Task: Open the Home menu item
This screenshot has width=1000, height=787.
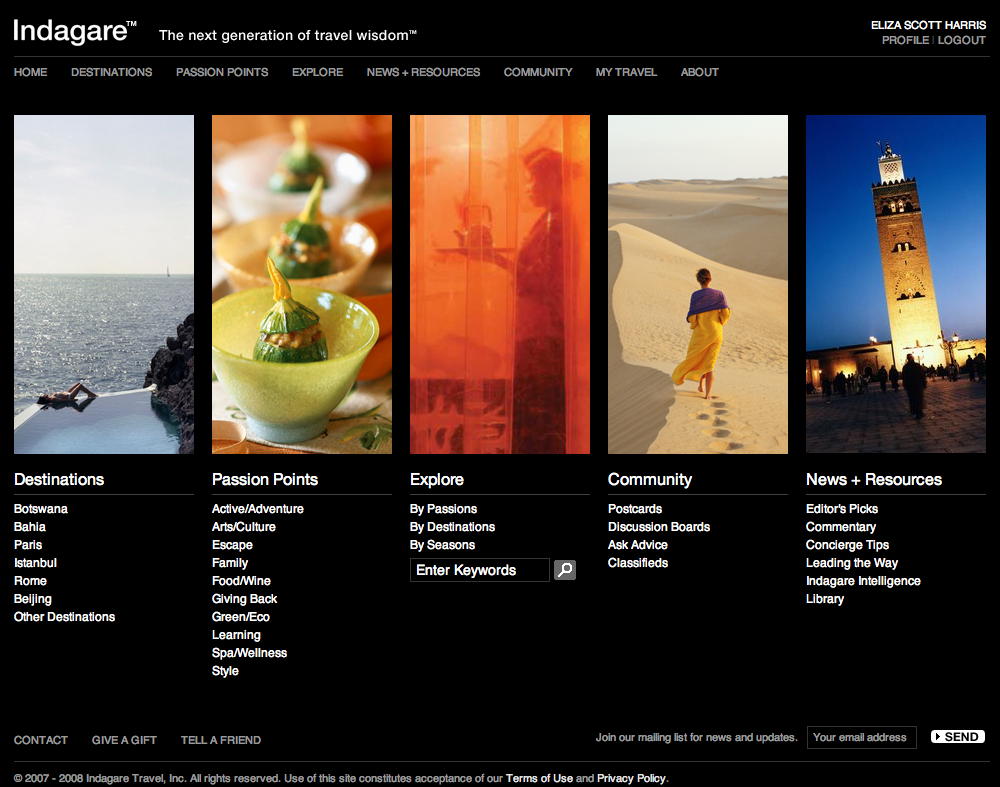Action: 31,72
